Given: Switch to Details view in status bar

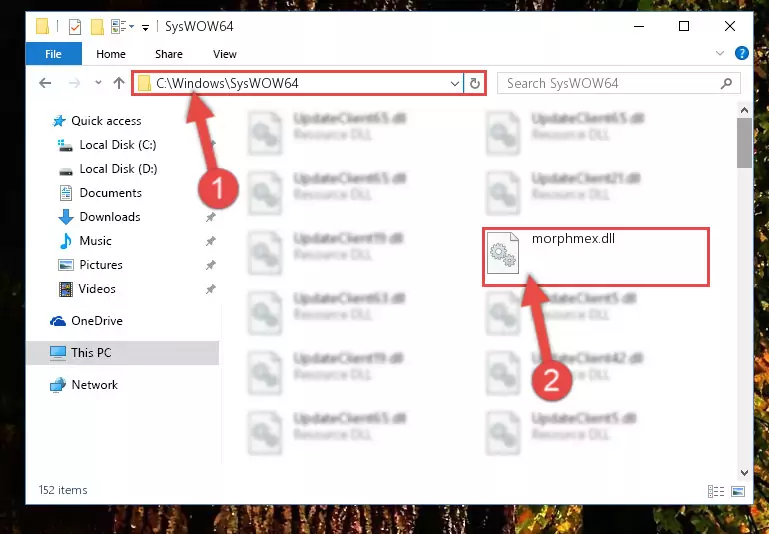Looking at the screenshot, I should [716, 491].
